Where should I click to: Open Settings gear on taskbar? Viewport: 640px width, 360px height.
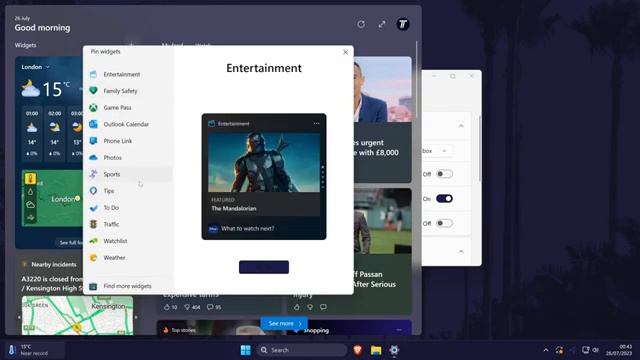[394, 350]
